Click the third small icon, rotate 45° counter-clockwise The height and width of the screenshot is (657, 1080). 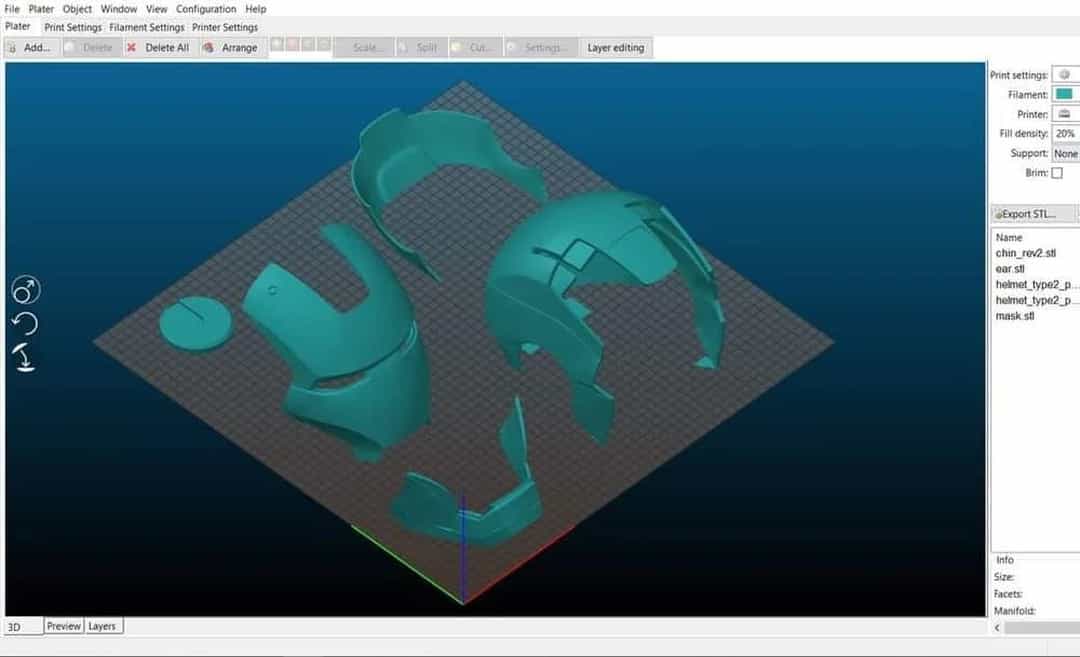click(308, 44)
